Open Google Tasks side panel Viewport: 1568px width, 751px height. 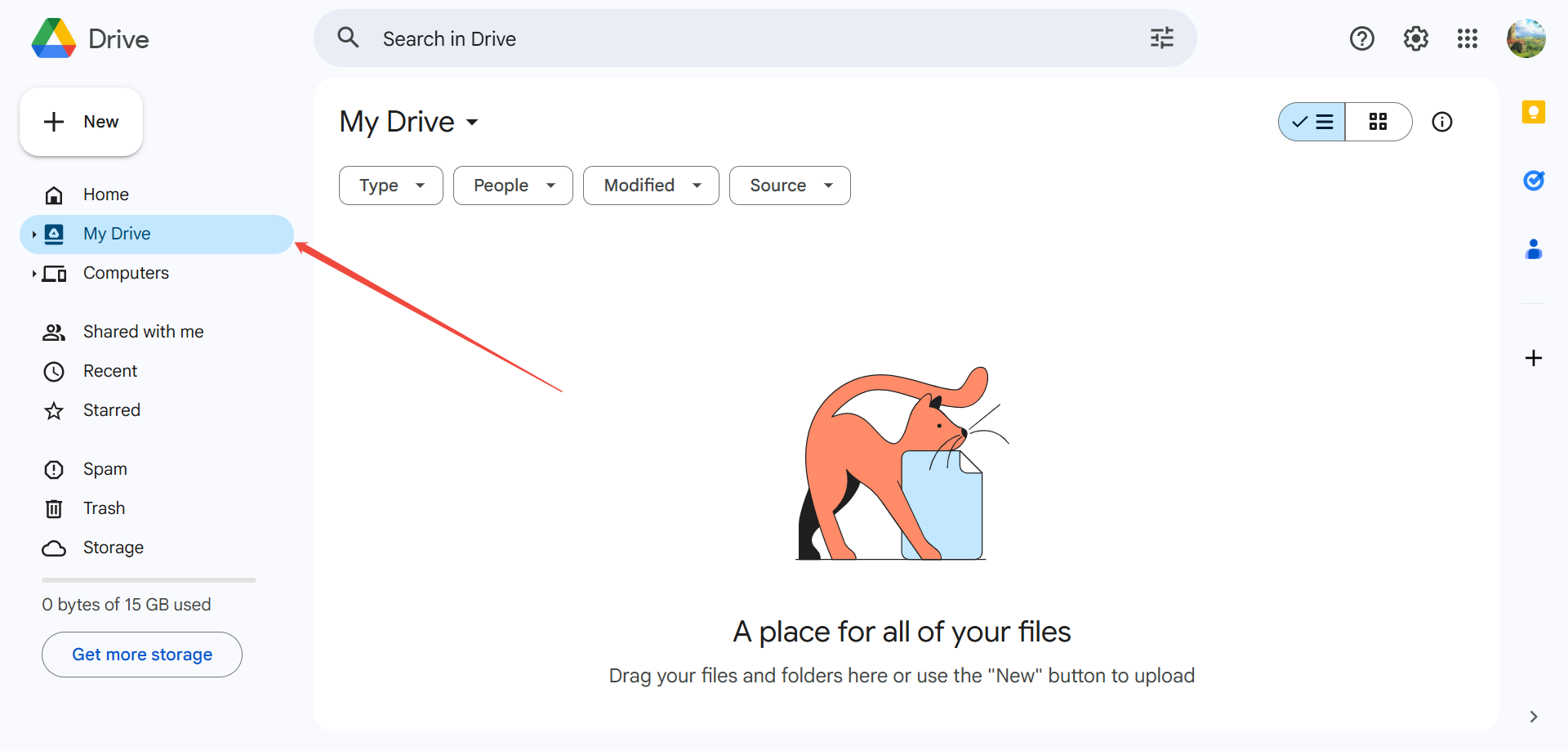tap(1533, 180)
